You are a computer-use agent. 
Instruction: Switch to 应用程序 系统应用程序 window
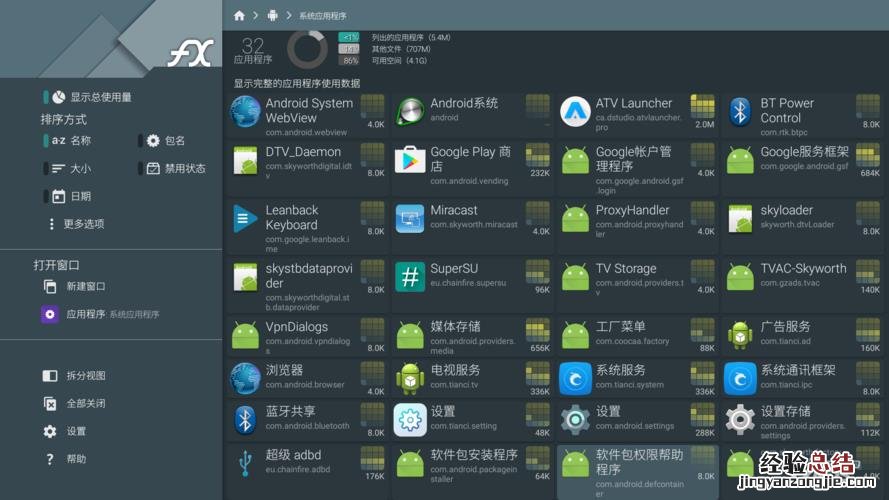click(x=100, y=314)
